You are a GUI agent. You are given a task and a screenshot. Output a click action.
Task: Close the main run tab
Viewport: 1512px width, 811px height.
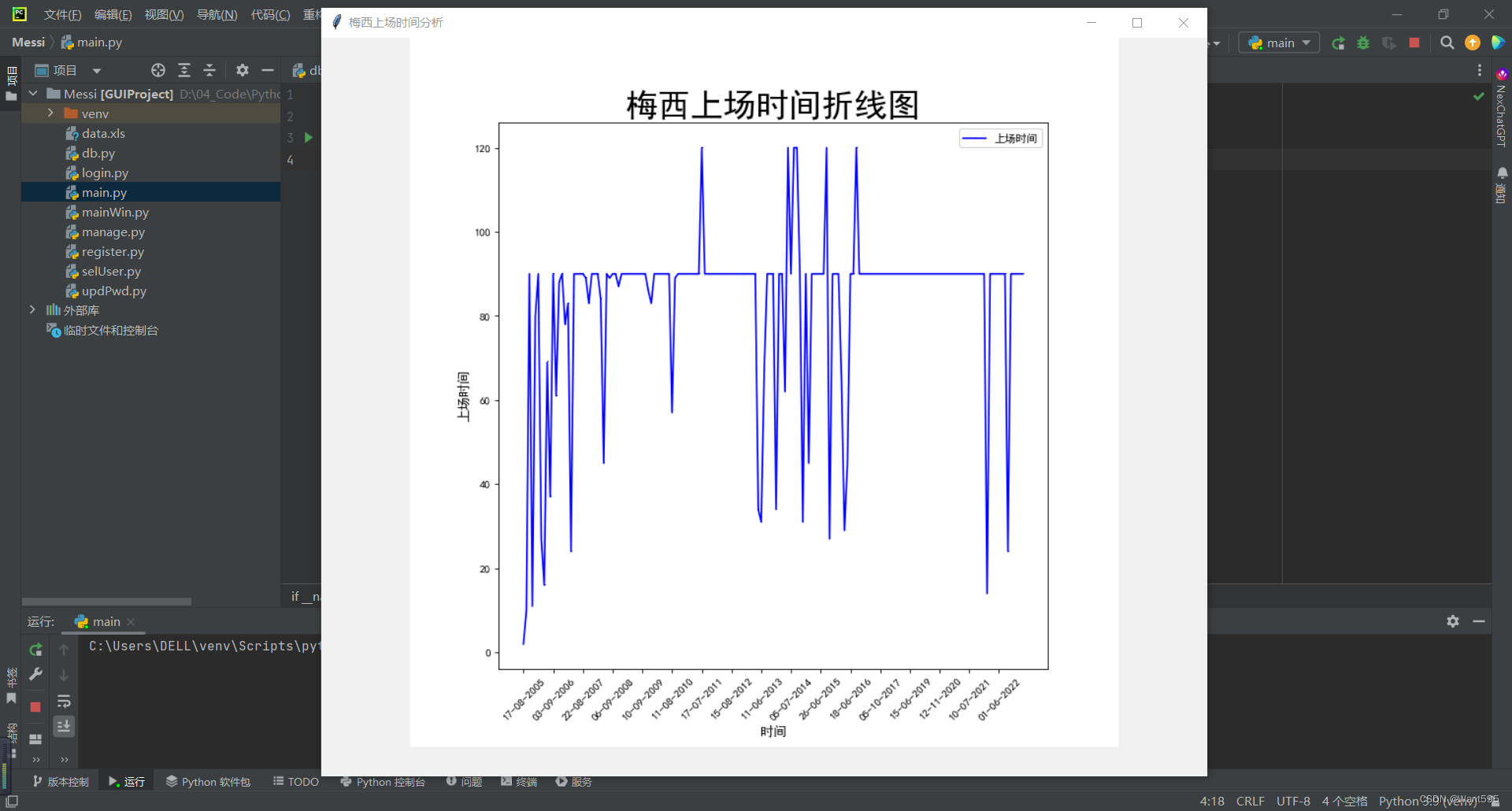(131, 622)
